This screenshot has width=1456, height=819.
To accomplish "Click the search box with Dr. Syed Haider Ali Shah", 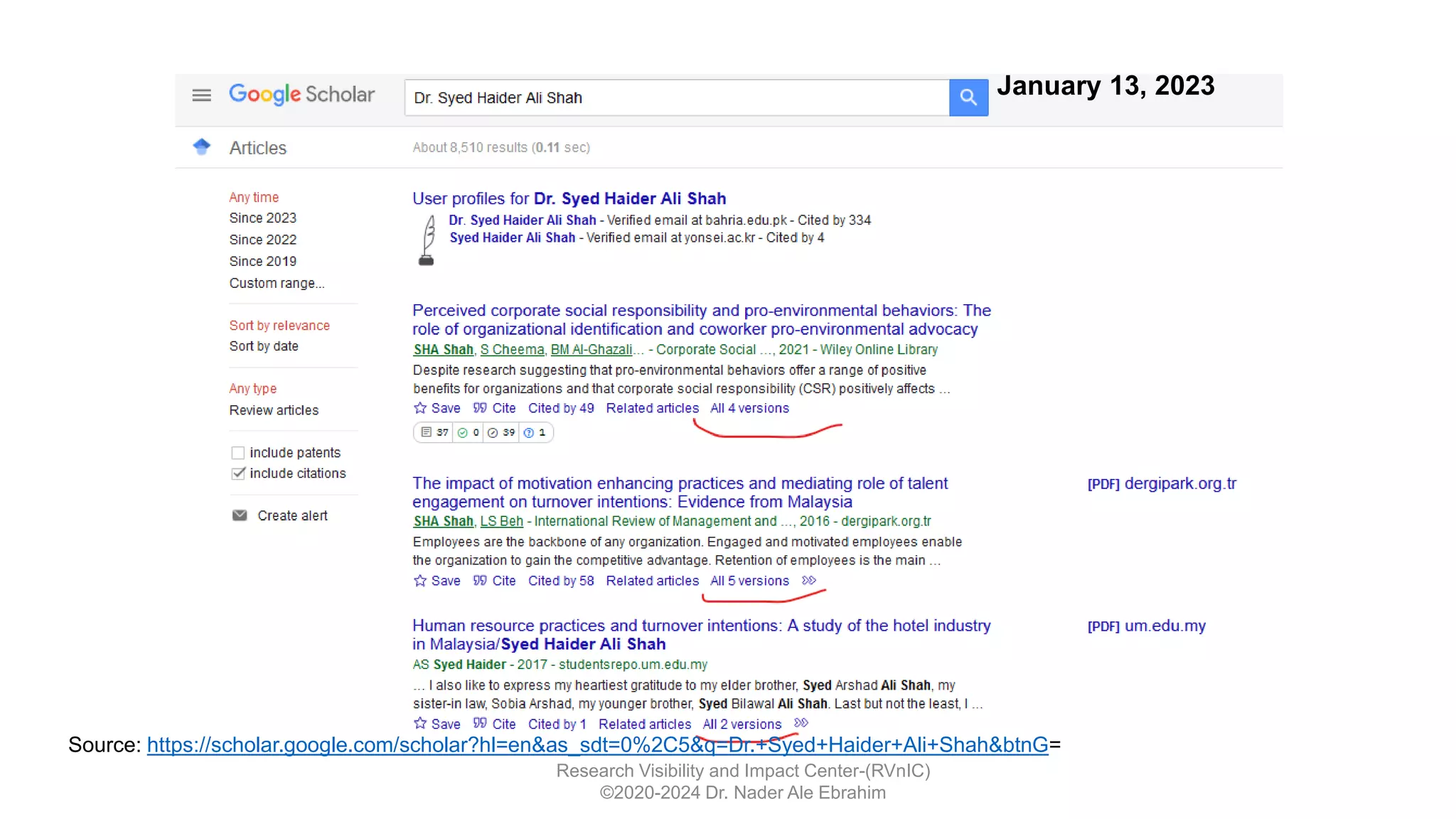I will pos(677,97).
